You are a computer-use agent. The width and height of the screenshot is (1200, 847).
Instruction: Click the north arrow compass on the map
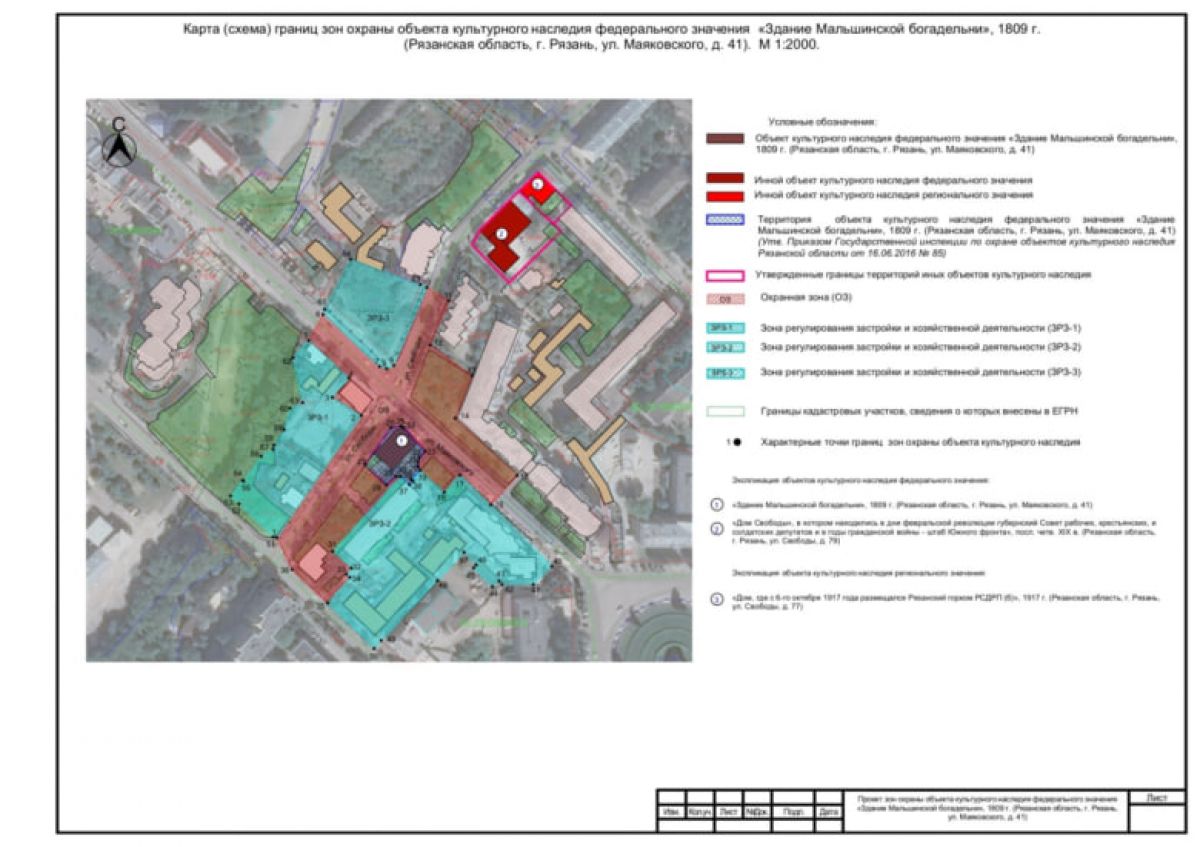click(x=119, y=145)
